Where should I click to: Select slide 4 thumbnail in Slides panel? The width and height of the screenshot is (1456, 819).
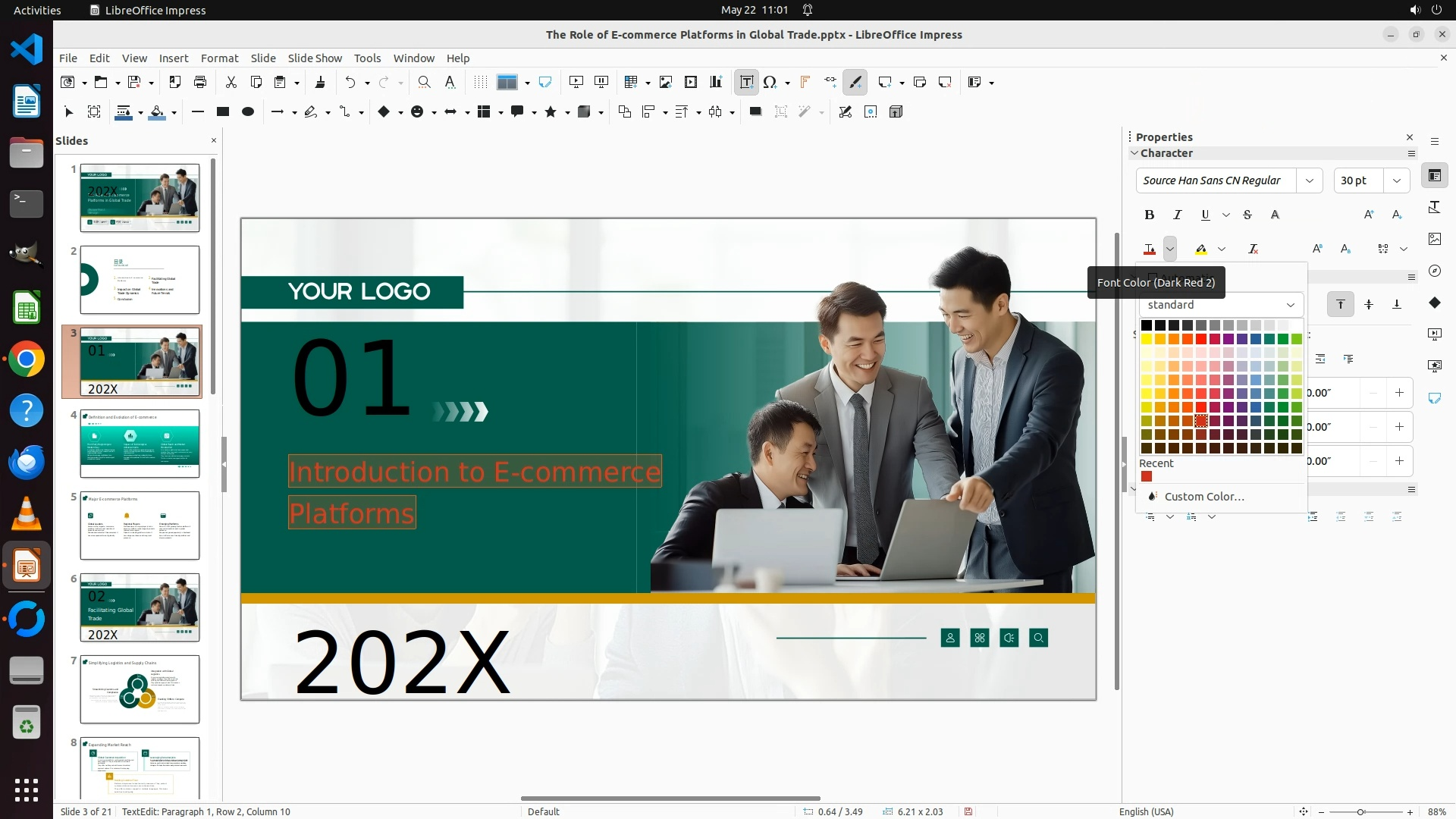pyautogui.click(x=140, y=444)
